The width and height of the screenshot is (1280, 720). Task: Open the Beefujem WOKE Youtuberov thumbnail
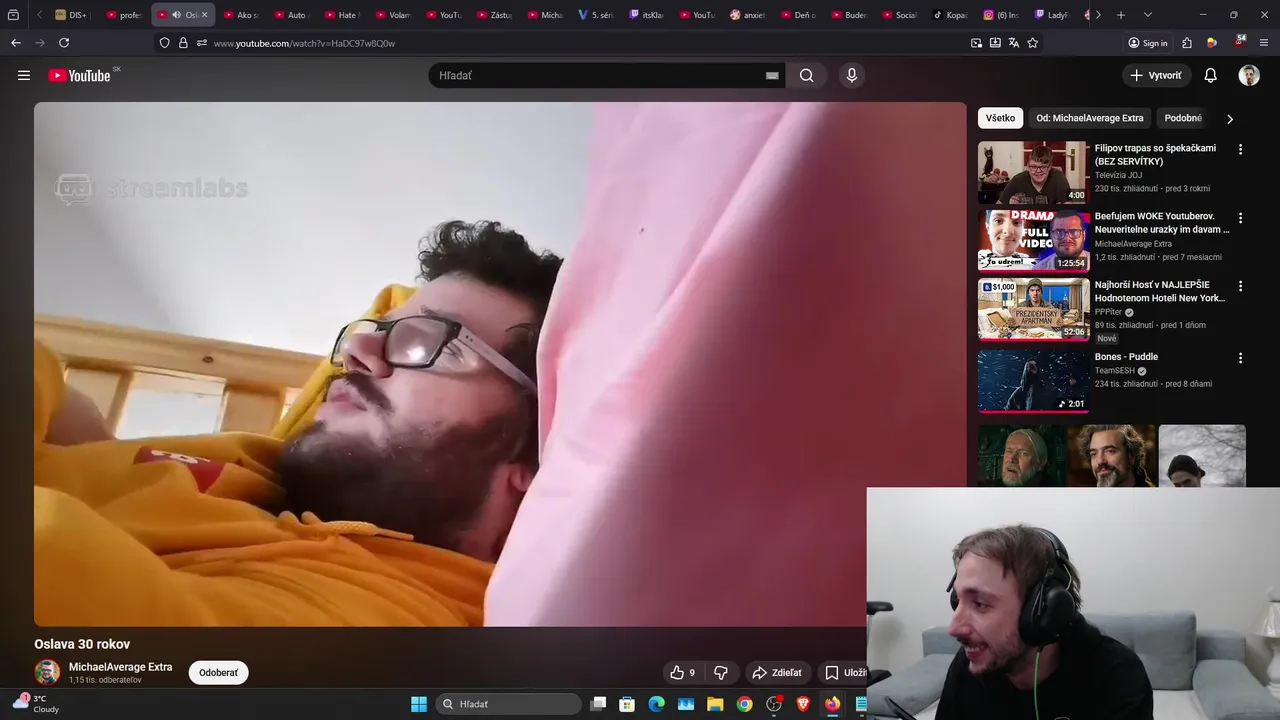[1033, 240]
